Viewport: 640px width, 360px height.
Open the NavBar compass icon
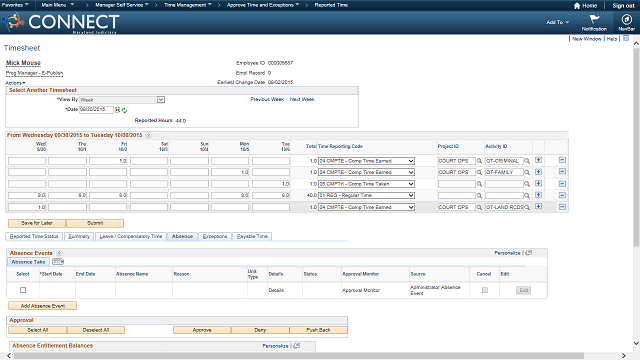click(x=626, y=19)
